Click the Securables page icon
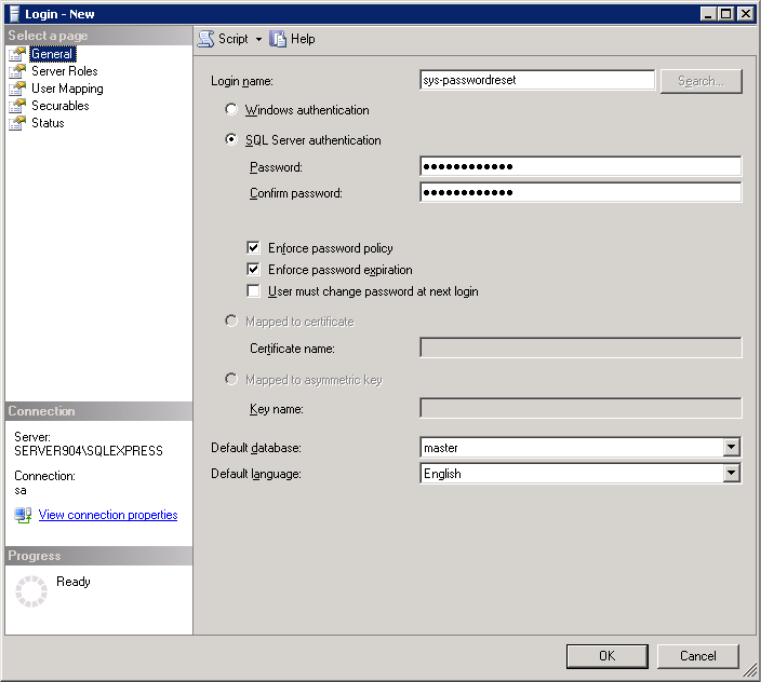Viewport: 761px width, 682px height. 17,105
